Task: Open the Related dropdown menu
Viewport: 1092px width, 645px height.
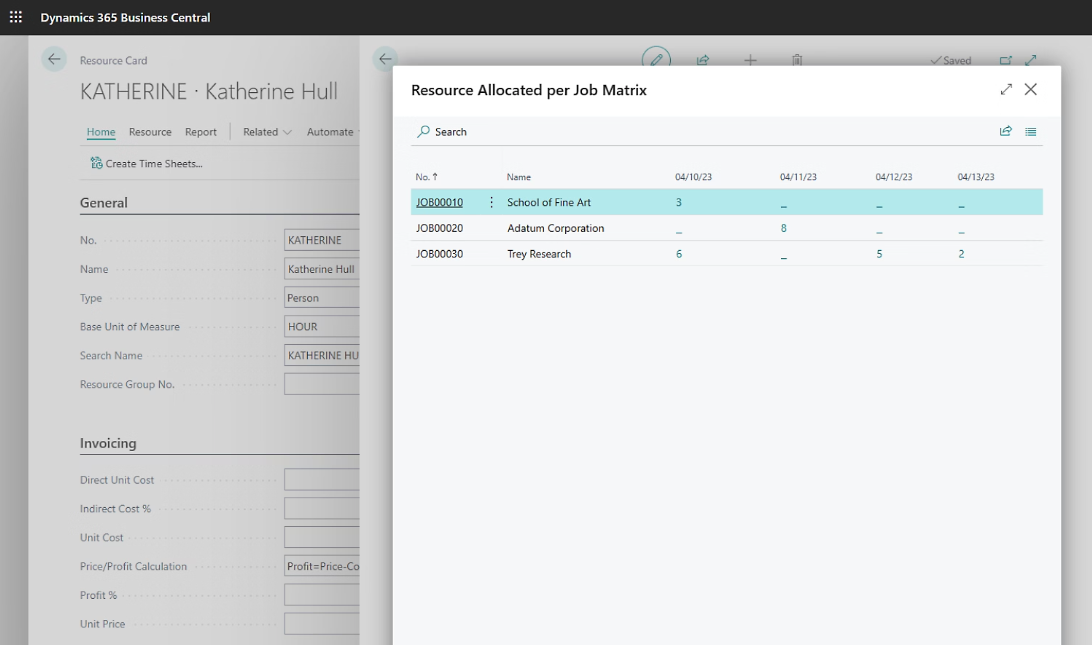Action: click(x=267, y=132)
